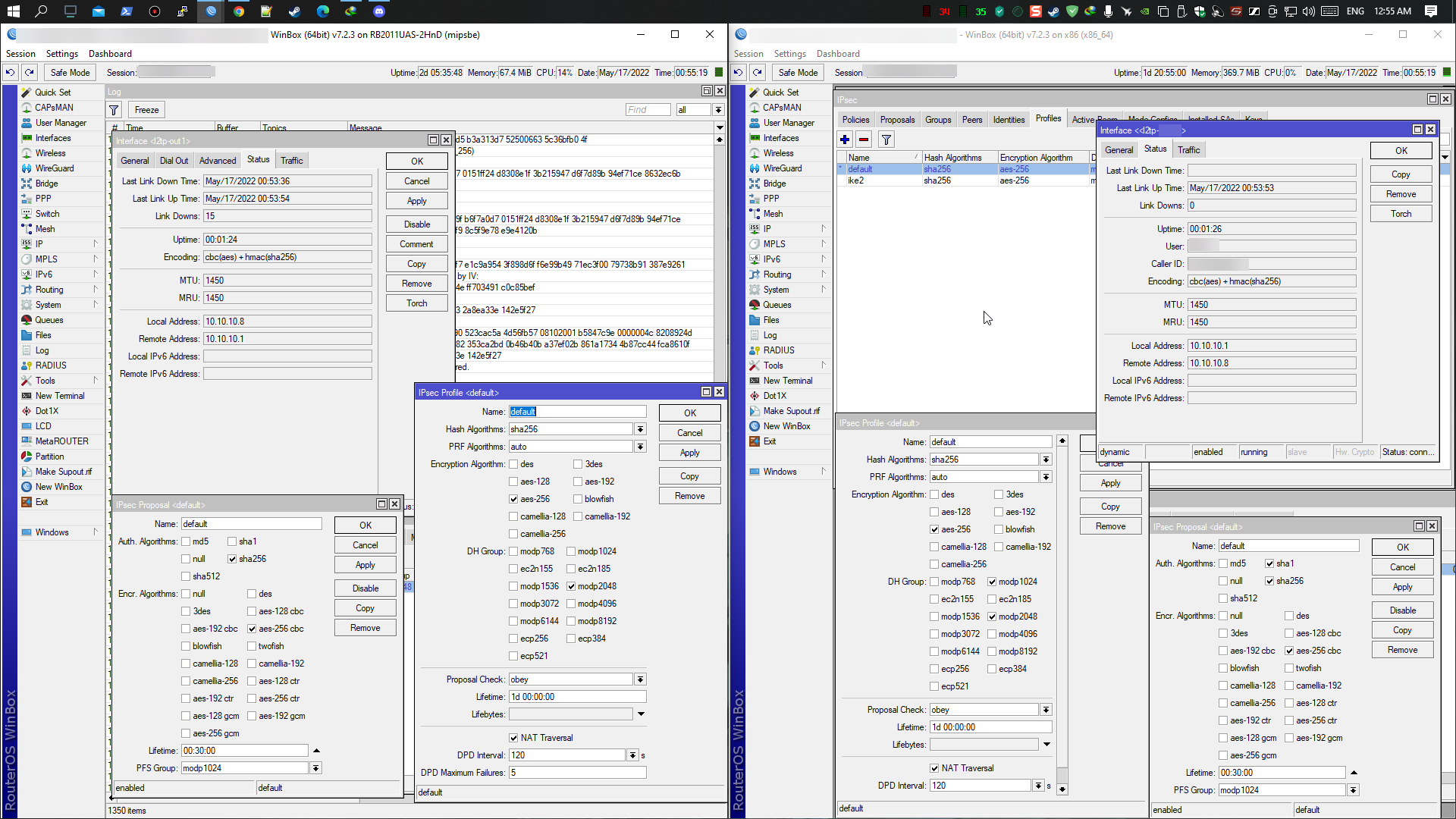Add new IPsec profile with plus icon

click(x=845, y=140)
